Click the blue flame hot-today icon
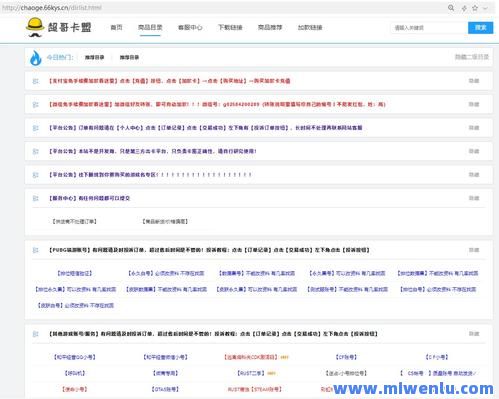The width and height of the screenshot is (499, 399). point(36,58)
